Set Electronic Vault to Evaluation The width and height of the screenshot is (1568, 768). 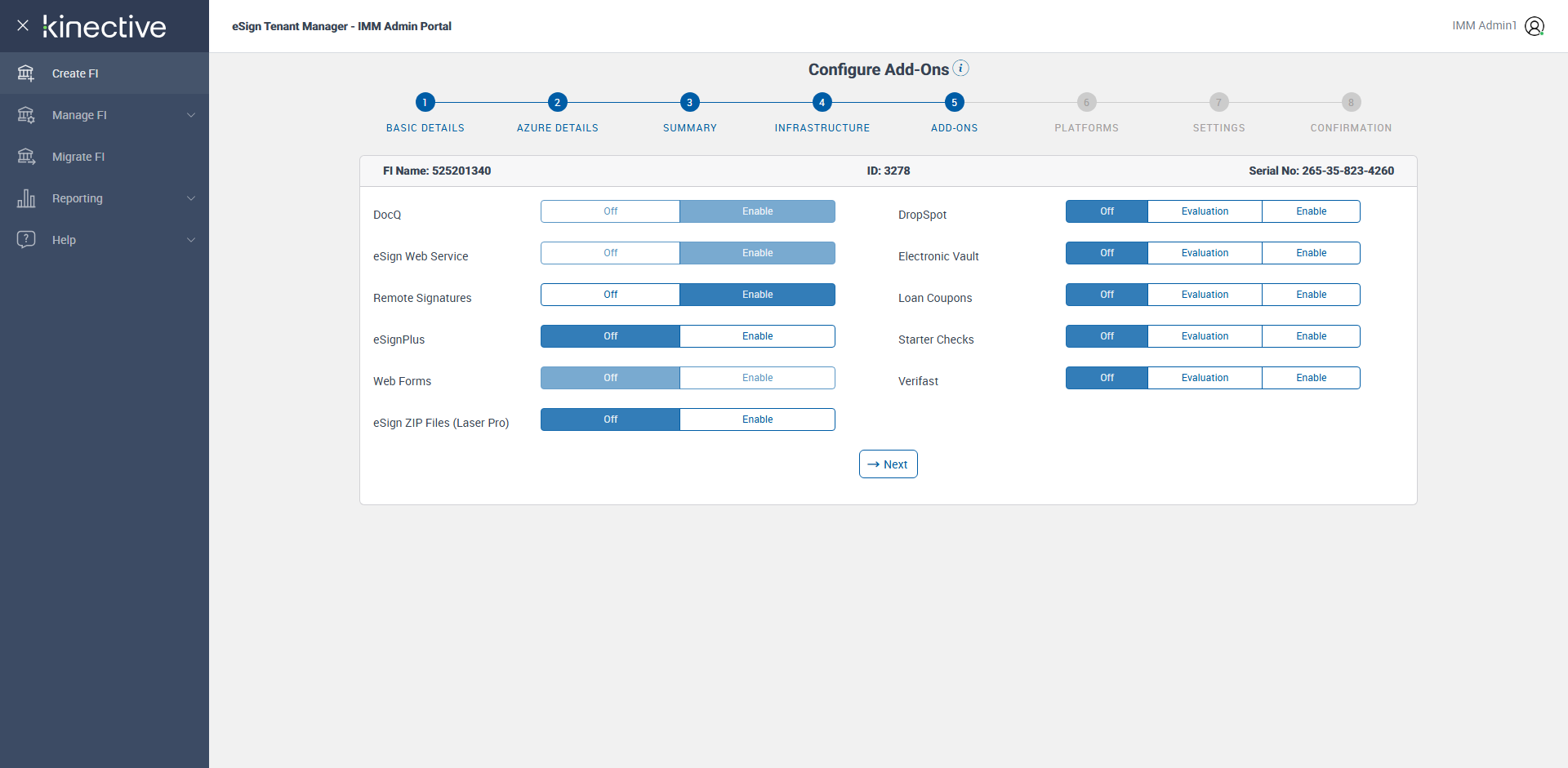pos(1205,253)
